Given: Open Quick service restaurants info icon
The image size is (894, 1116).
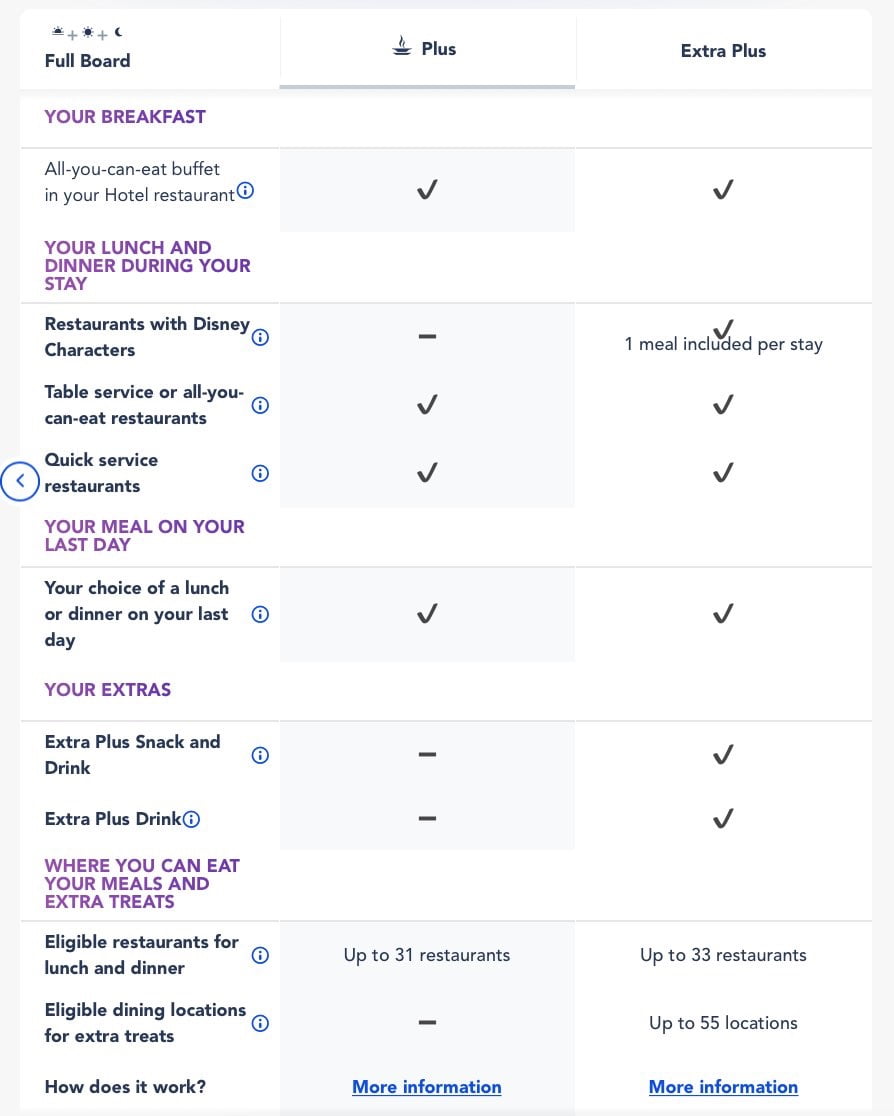Looking at the screenshot, I should (260, 473).
